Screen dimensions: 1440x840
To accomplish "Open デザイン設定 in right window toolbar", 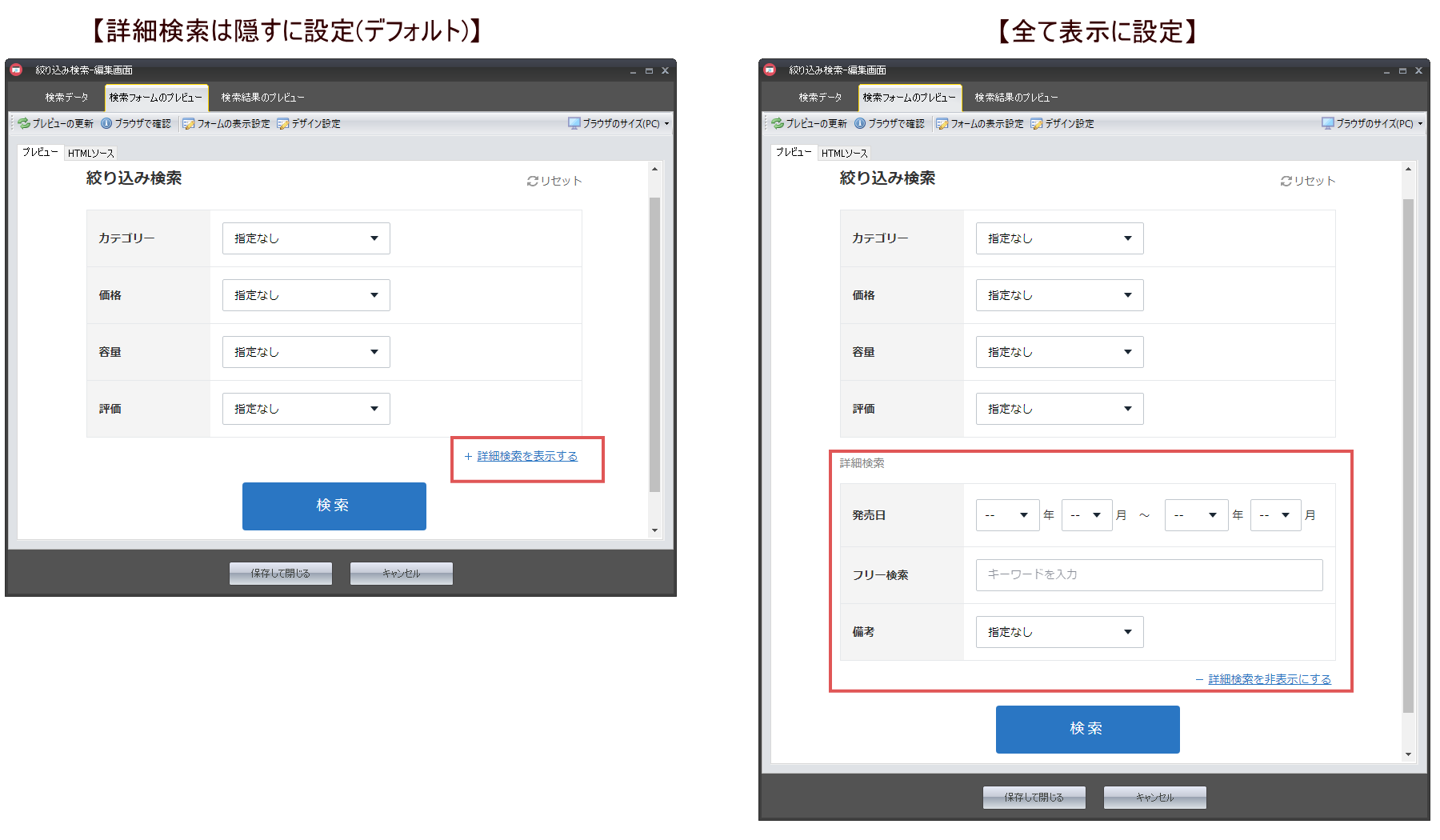I will (x=1062, y=123).
